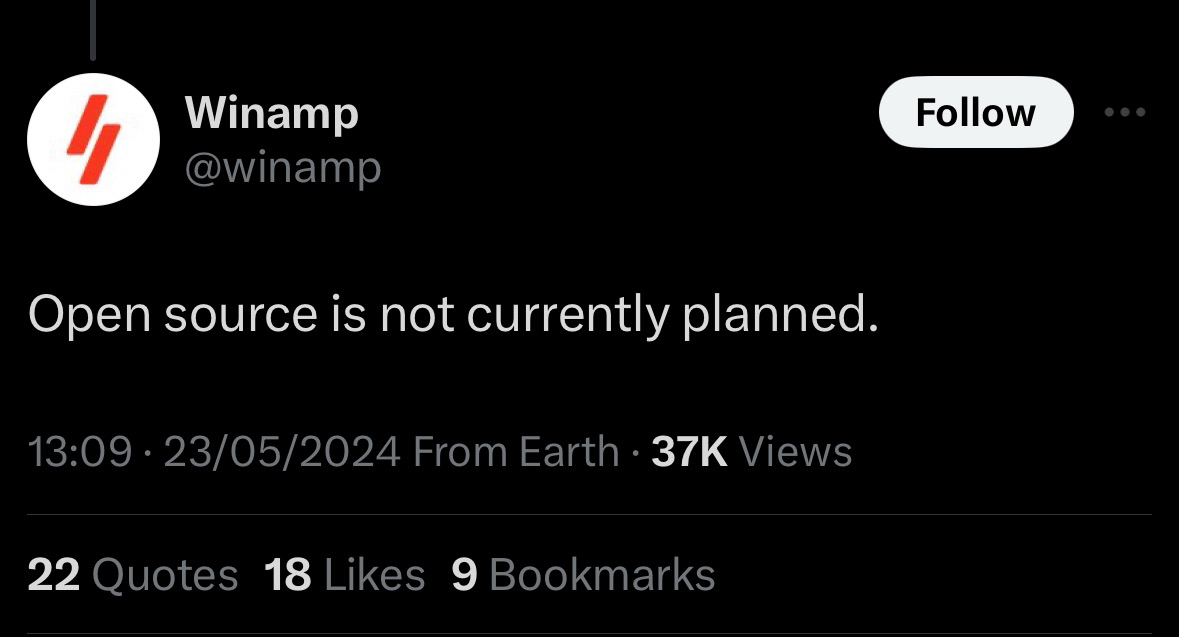Click the 22 quote count number

coord(54,575)
